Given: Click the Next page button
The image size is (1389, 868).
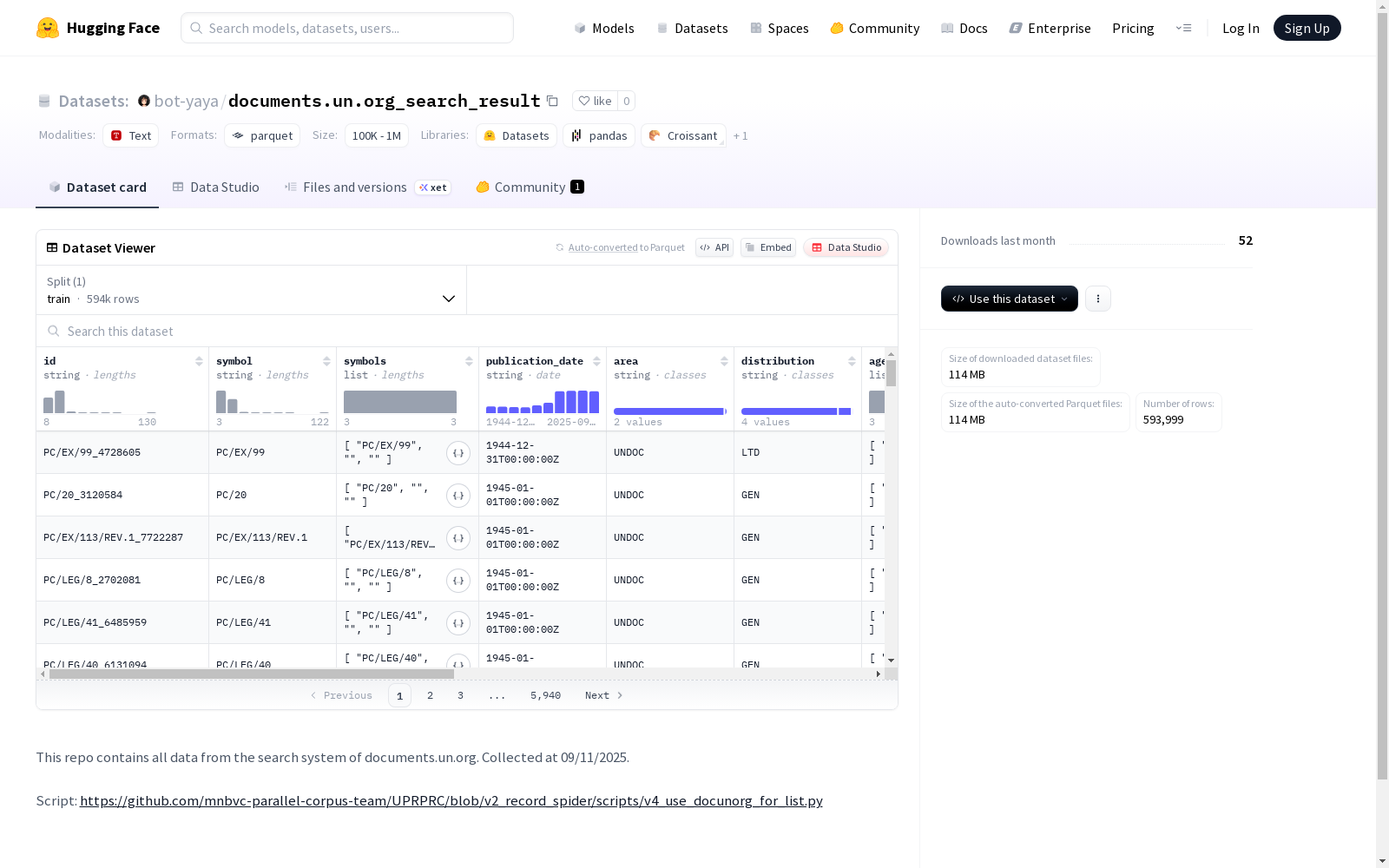Looking at the screenshot, I should (x=604, y=695).
